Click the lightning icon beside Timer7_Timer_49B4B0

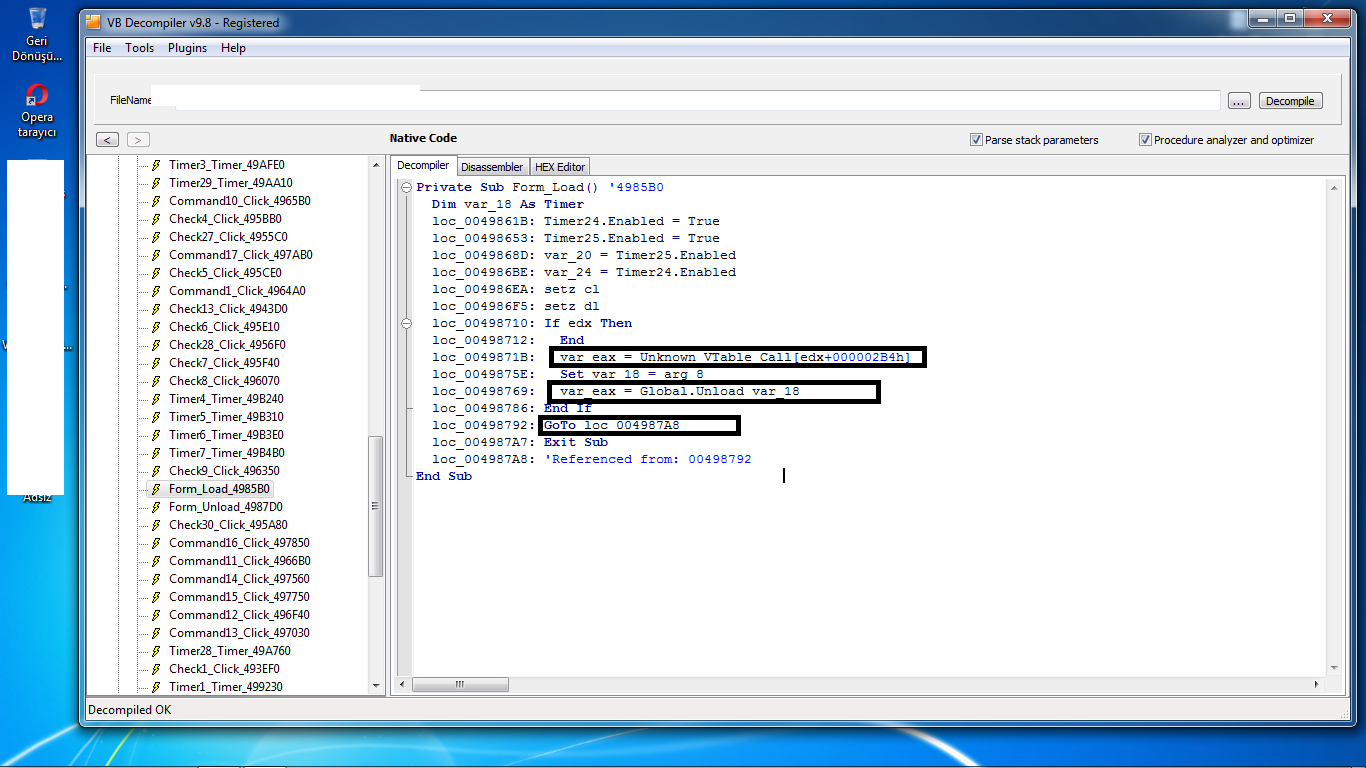(x=156, y=453)
